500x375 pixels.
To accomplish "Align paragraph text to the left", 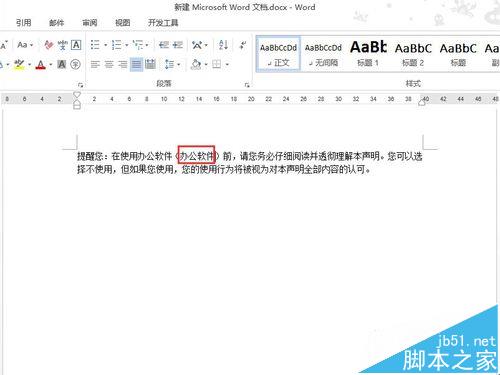I will click(95, 64).
